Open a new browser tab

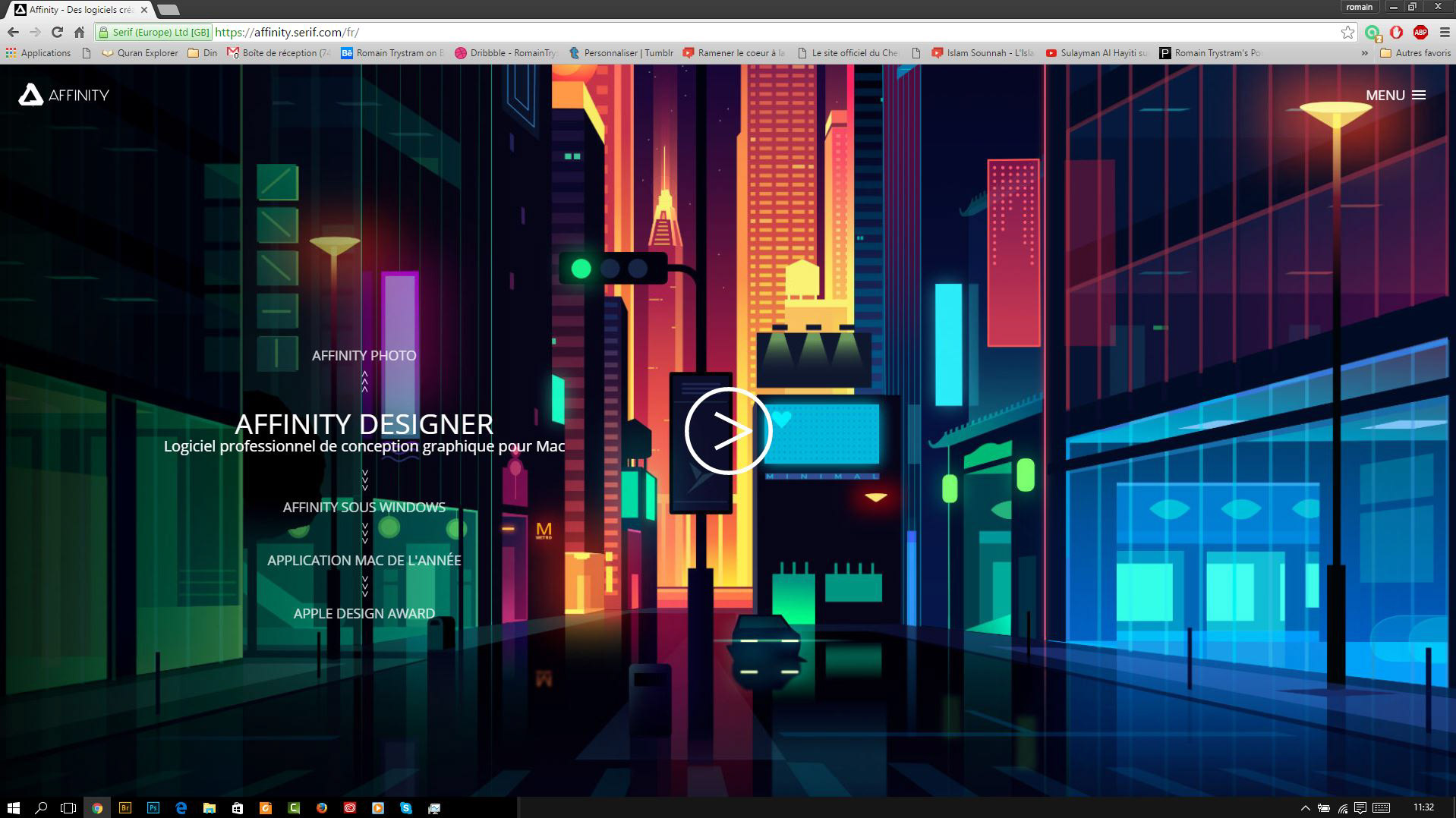[168, 10]
